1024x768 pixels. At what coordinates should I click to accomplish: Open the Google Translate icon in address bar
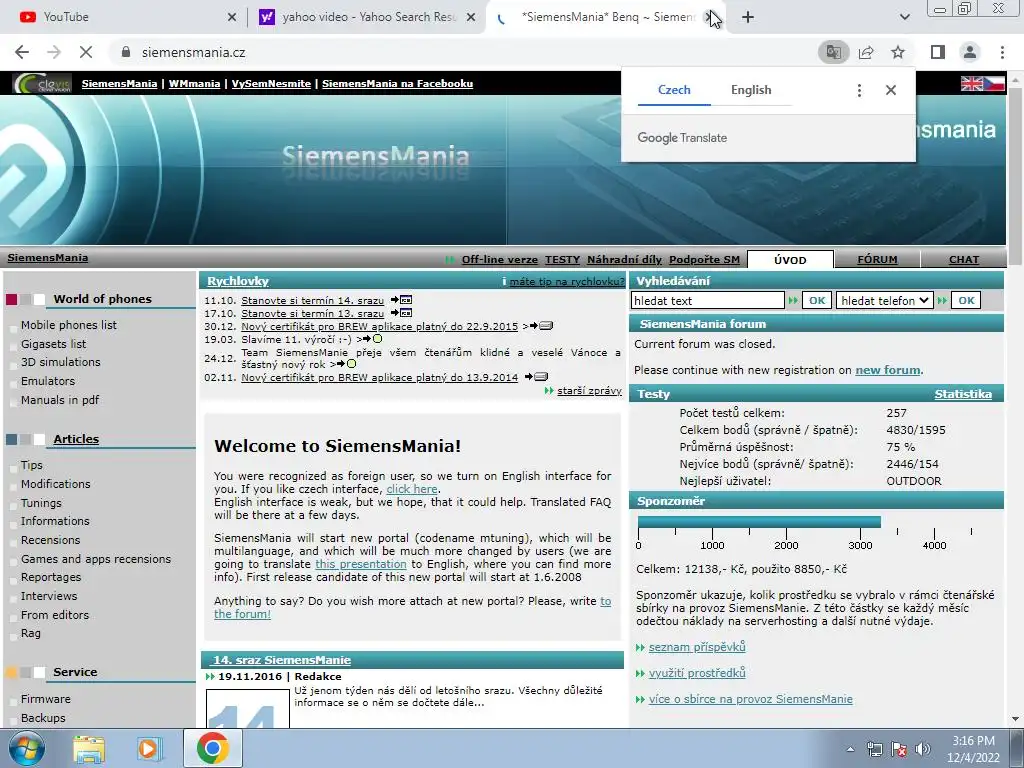coord(833,52)
